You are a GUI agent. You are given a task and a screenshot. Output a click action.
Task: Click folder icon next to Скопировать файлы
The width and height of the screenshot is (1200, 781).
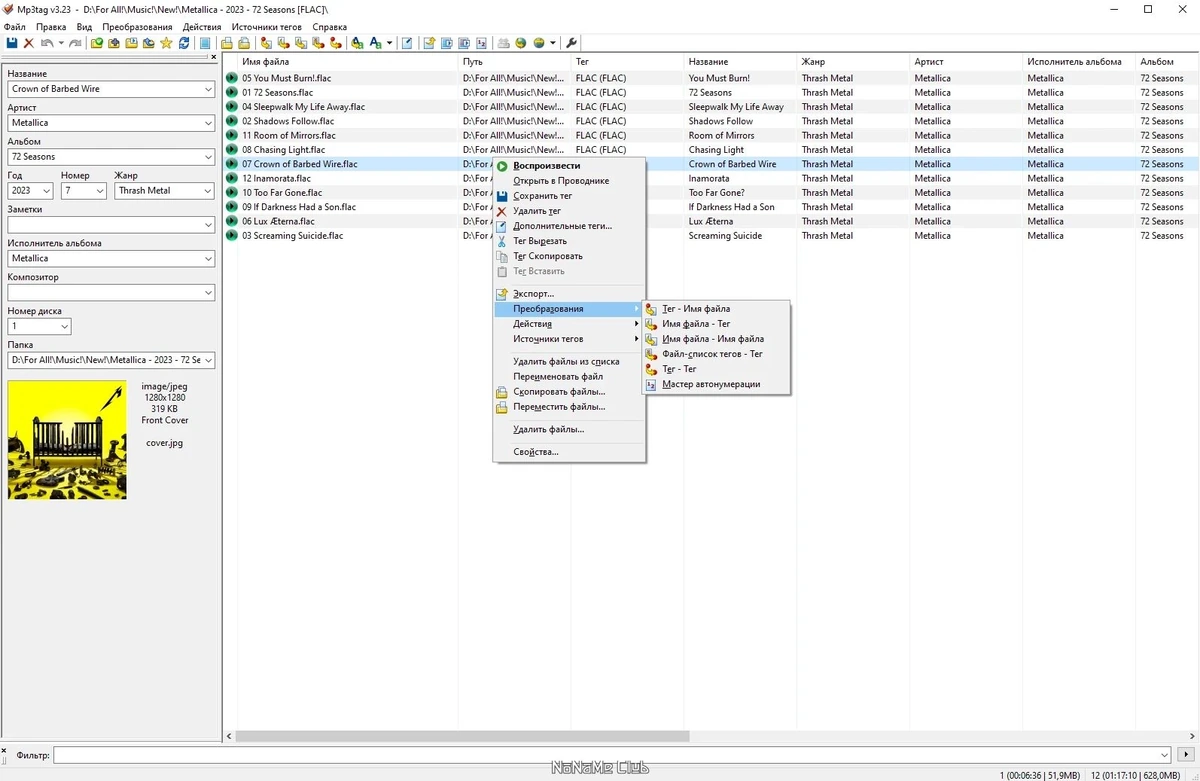[503, 392]
